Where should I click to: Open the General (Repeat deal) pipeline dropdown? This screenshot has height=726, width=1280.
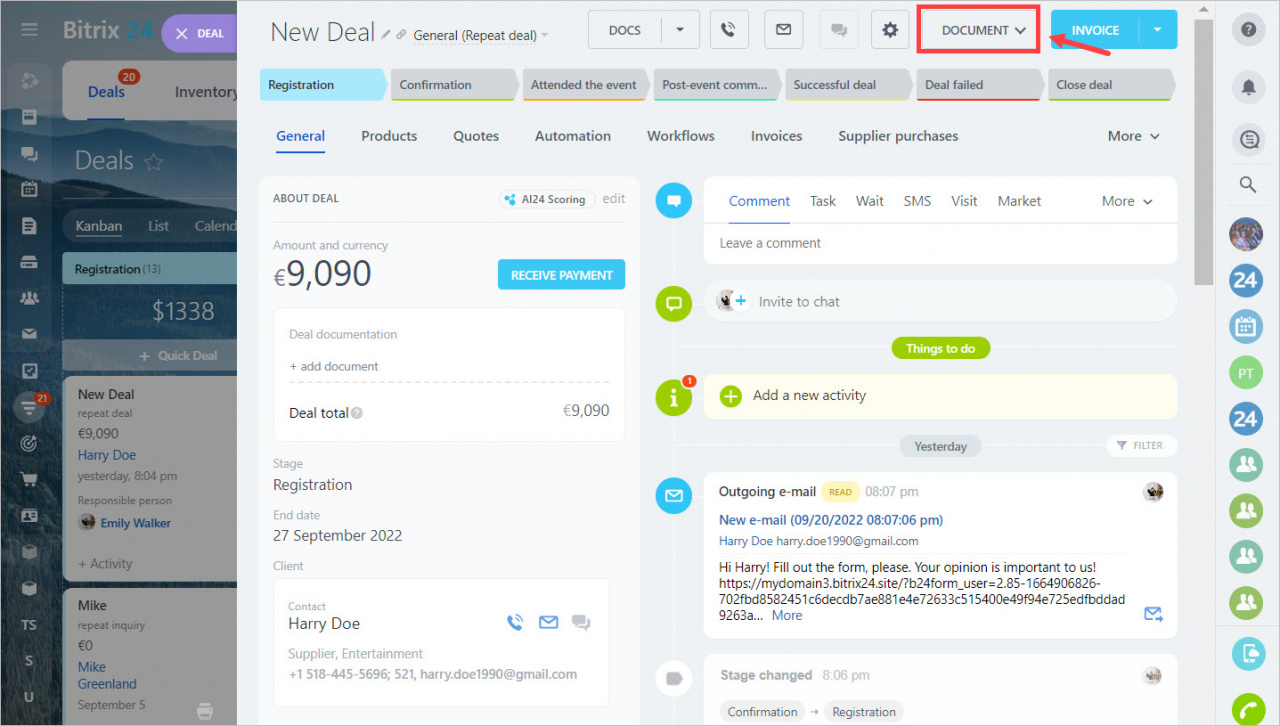(481, 35)
